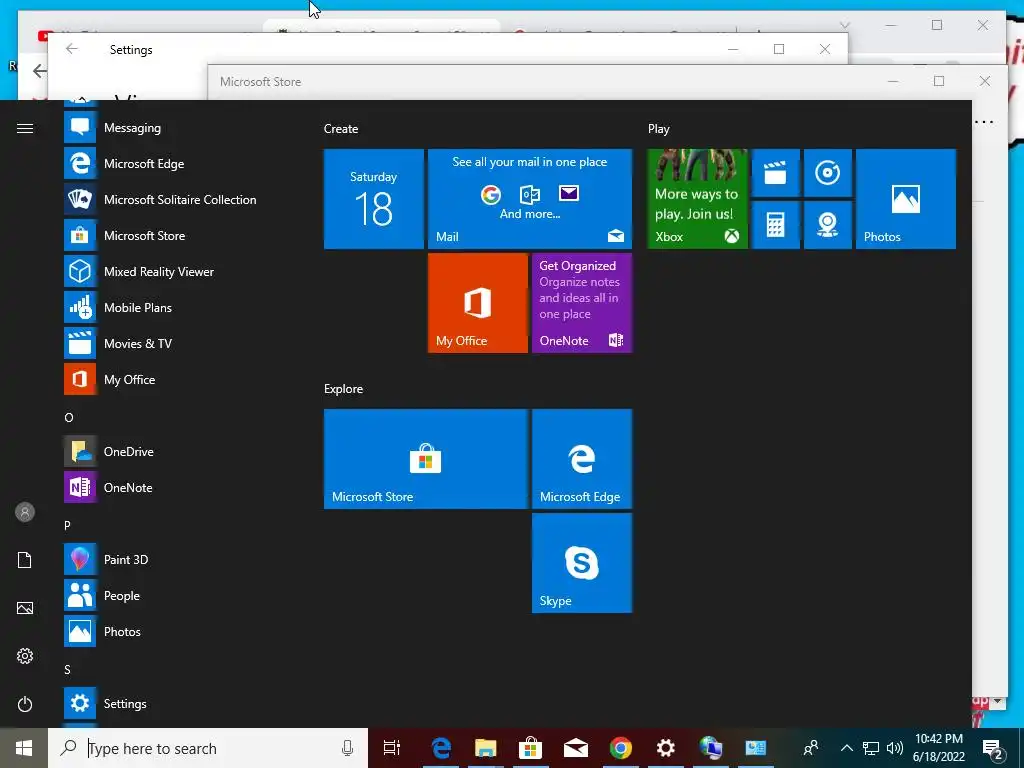The width and height of the screenshot is (1024, 768).
Task: Open the OneNote purple tile
Action: [x=582, y=303]
